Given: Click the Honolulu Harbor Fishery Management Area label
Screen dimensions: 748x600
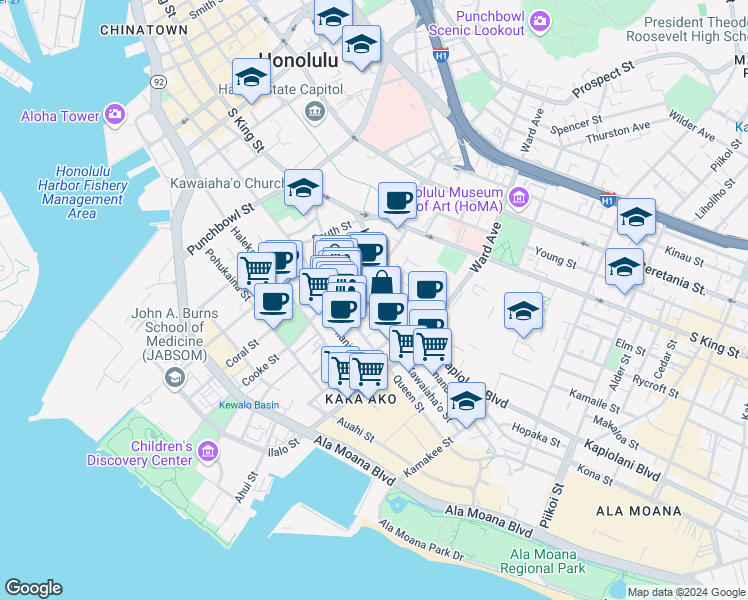Looking at the screenshot, I should (82, 192).
